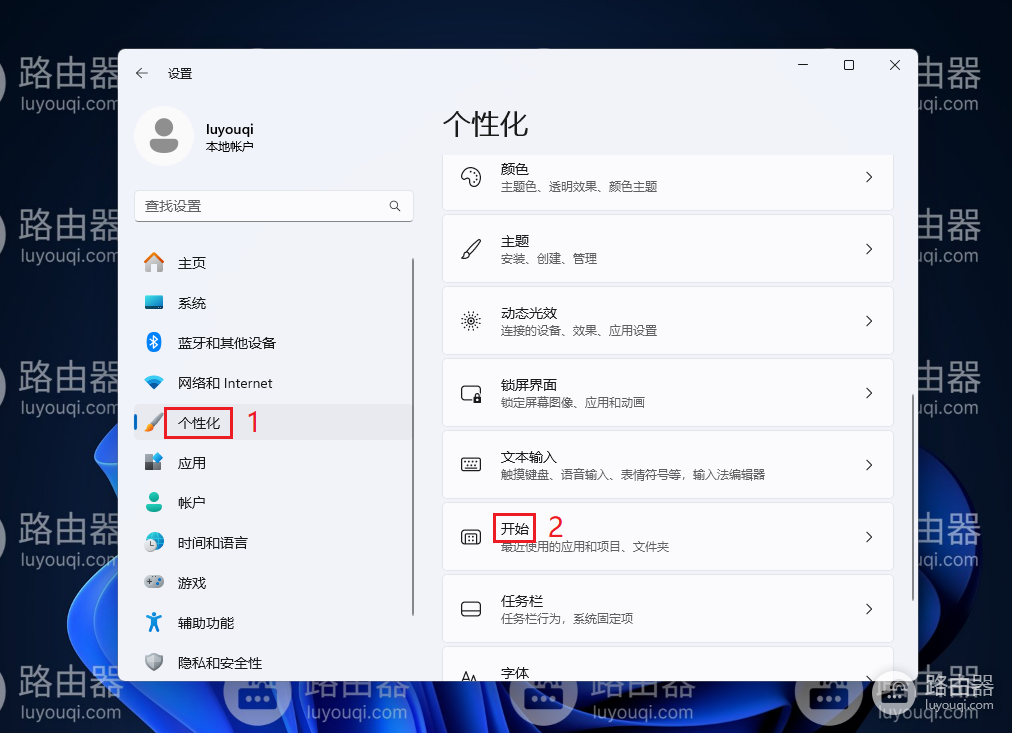Screen dimensions: 1012x733
Task: Click the brush icon for 主题
Action: click(x=471, y=249)
